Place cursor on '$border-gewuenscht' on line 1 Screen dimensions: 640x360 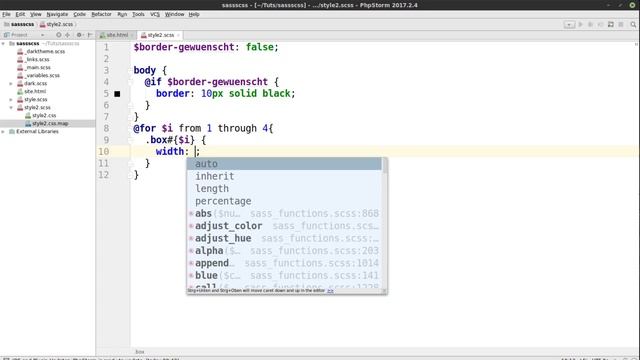coord(184,47)
